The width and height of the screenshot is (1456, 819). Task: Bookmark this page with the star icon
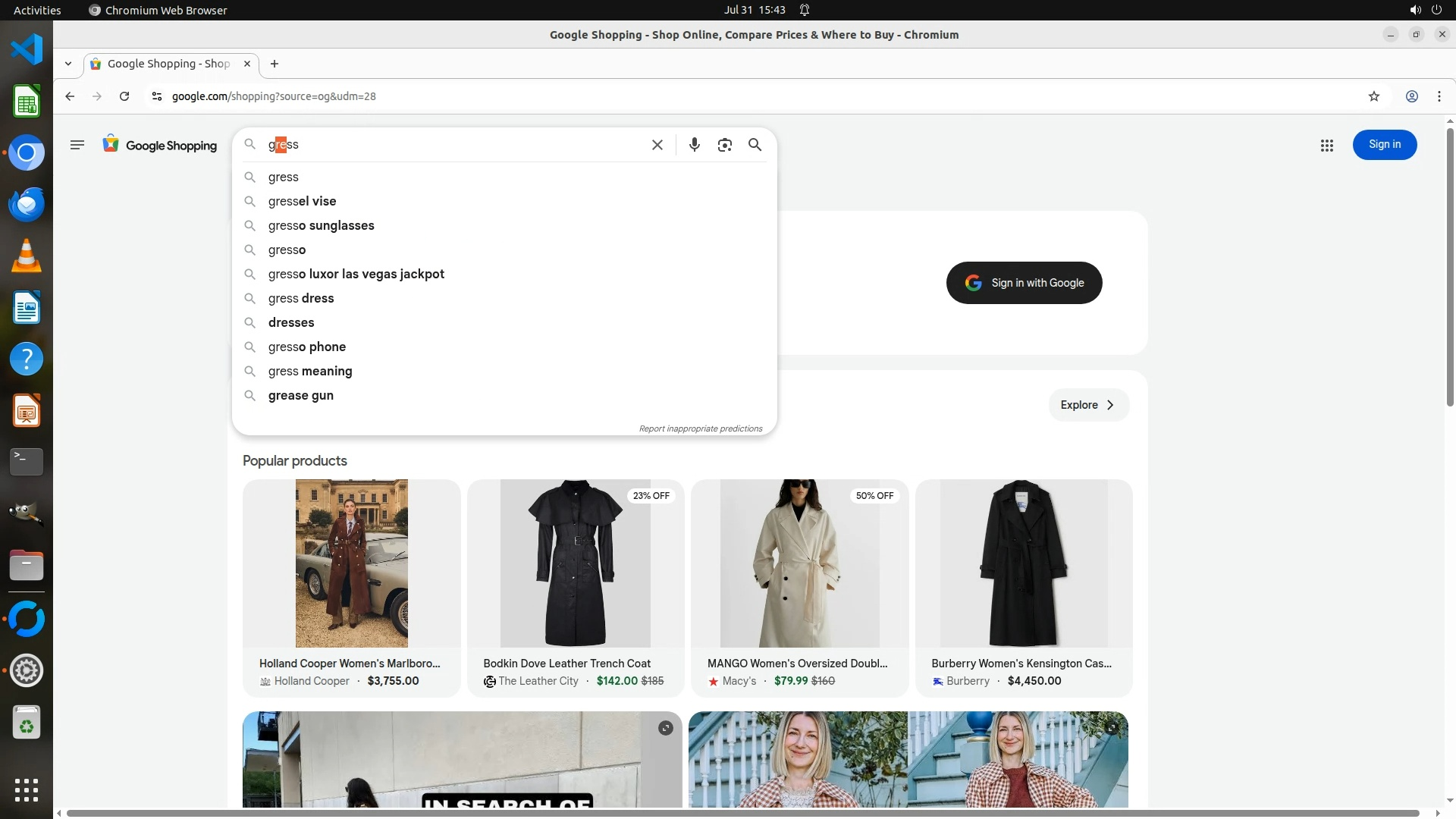[x=1373, y=96]
